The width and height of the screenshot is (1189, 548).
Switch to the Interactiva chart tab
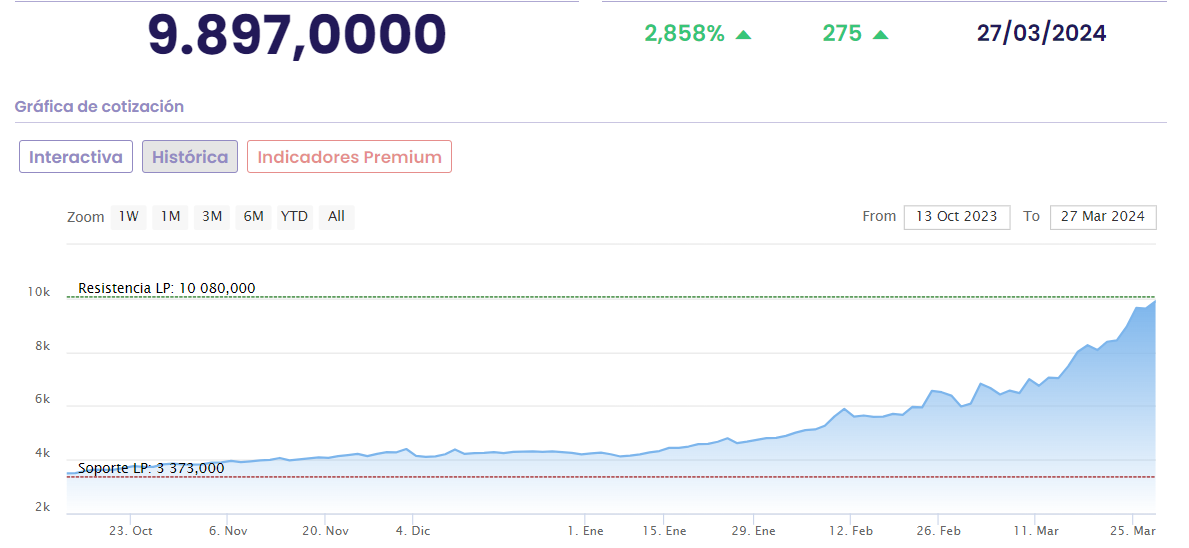click(x=76, y=157)
